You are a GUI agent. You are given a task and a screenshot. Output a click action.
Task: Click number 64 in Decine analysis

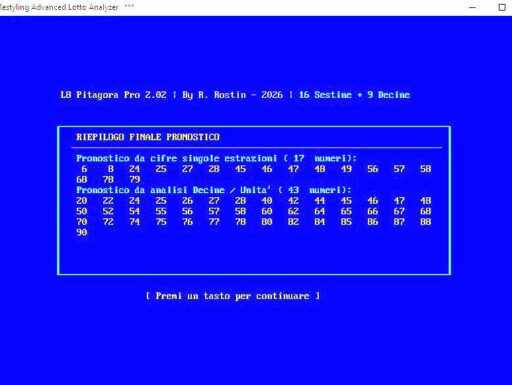320,211
